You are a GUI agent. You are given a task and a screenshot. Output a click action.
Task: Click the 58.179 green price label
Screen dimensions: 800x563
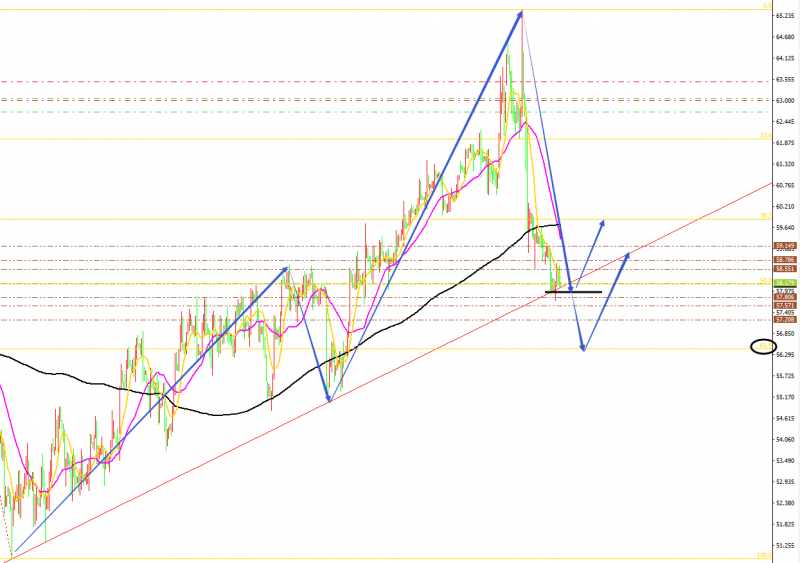[785, 283]
